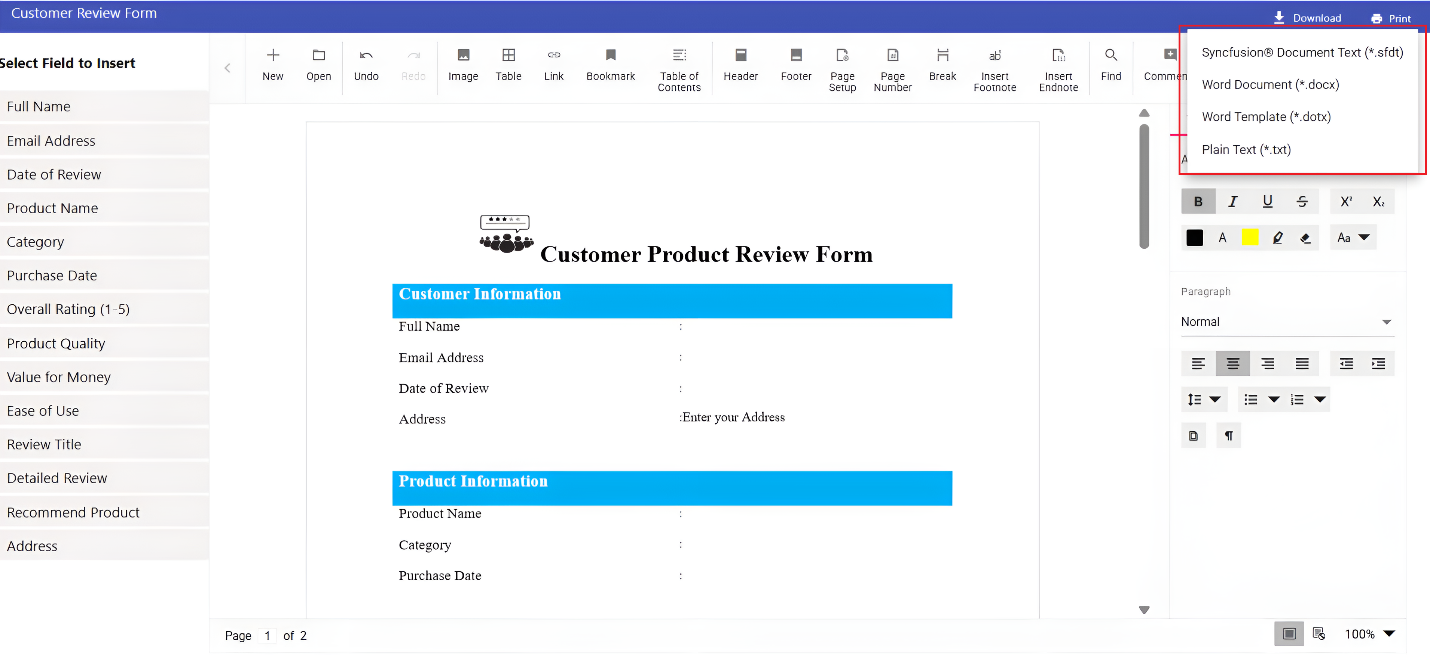This screenshot has width=1430, height=655.
Task: Insert the Detailed Review field
Action: click(104, 478)
